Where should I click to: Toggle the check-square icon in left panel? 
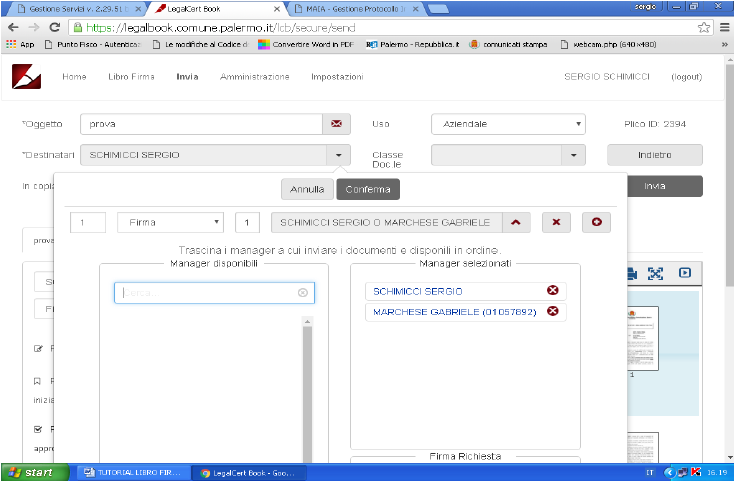tap(38, 429)
